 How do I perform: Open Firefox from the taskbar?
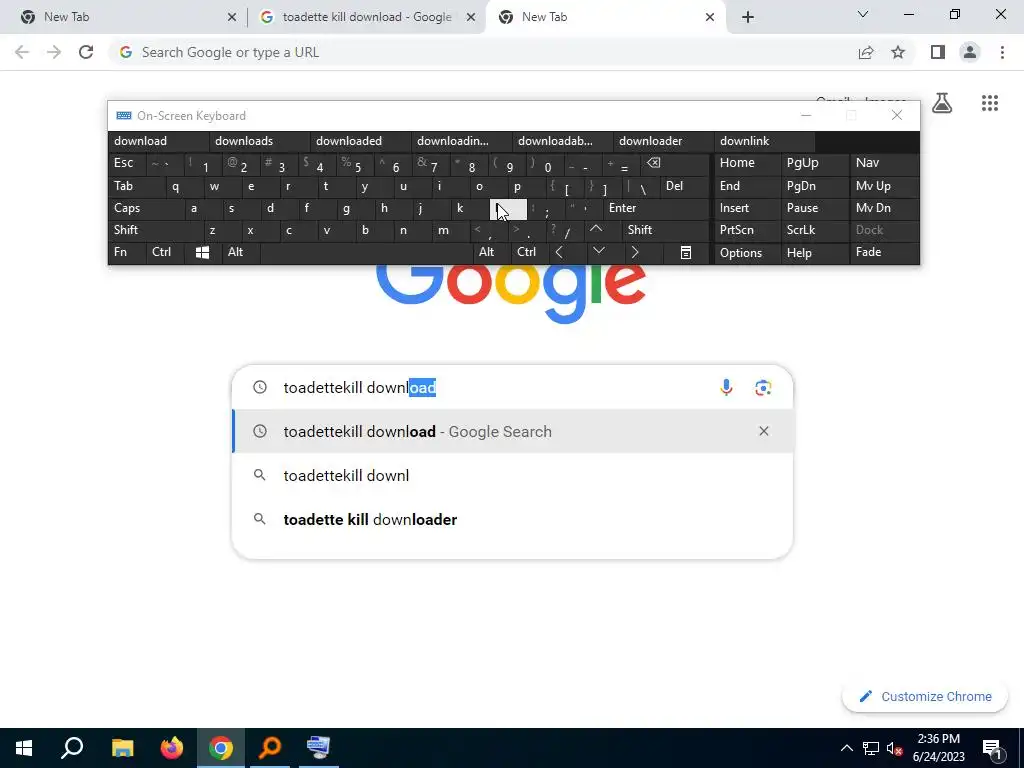pos(172,748)
